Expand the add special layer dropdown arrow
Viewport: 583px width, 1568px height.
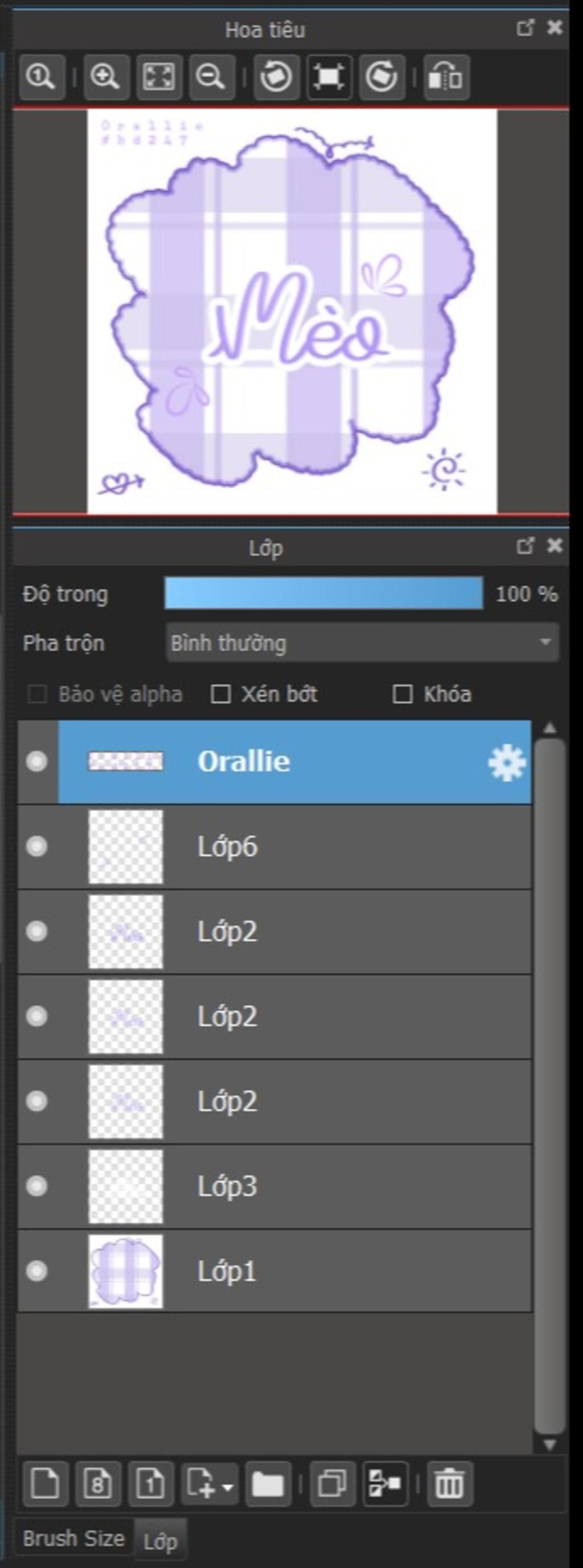(228, 1487)
